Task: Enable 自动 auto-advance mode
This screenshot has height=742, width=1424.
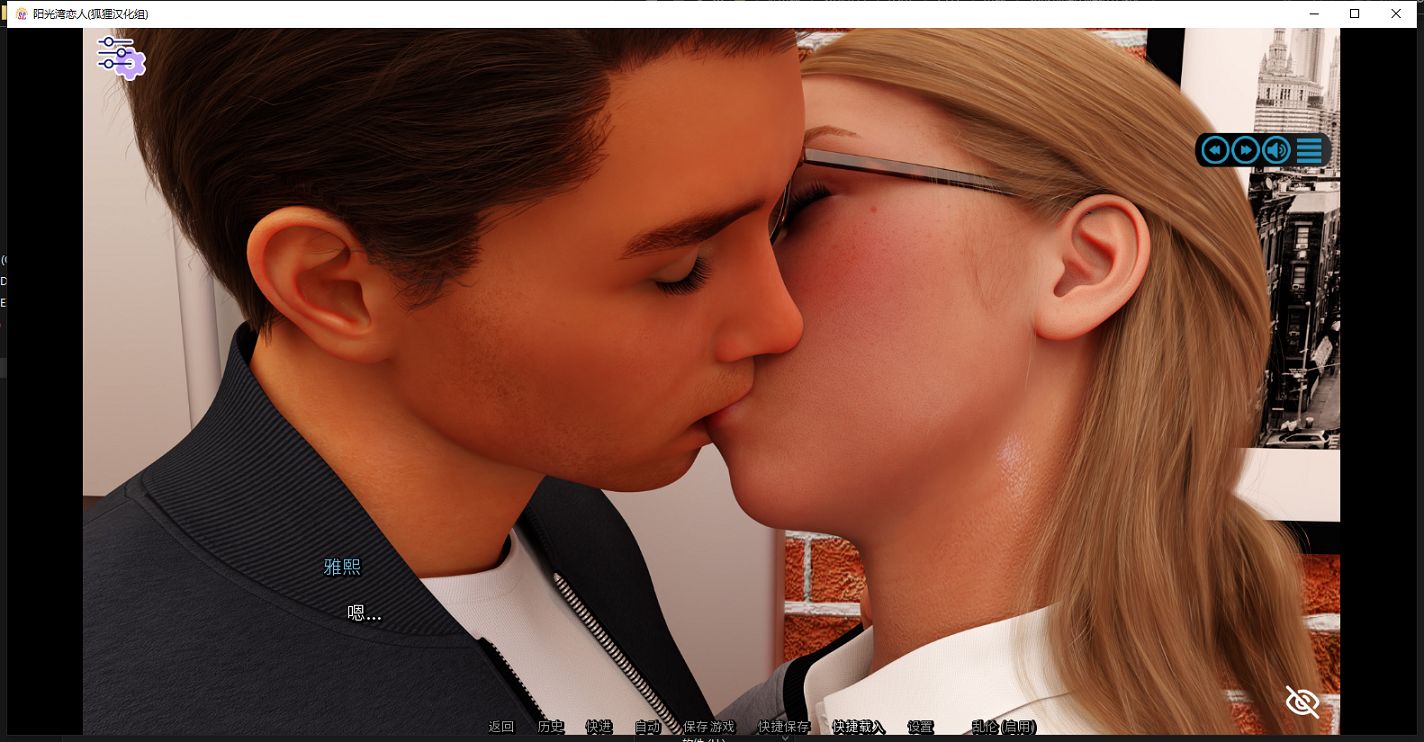Action: [647, 727]
